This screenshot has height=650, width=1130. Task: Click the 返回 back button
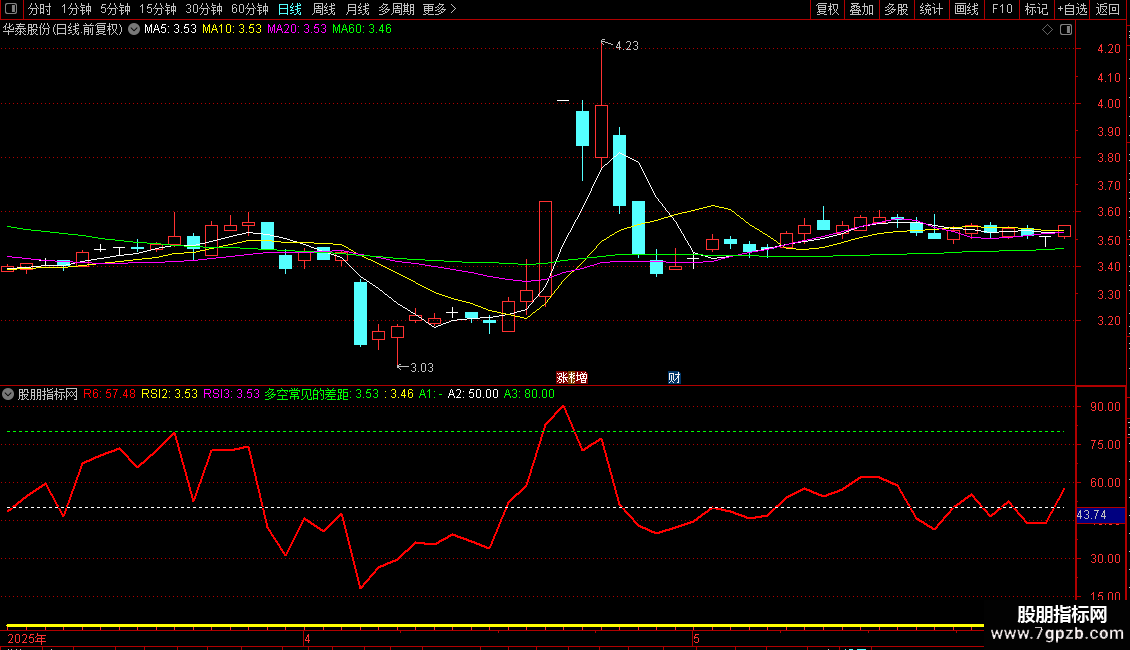1108,9
